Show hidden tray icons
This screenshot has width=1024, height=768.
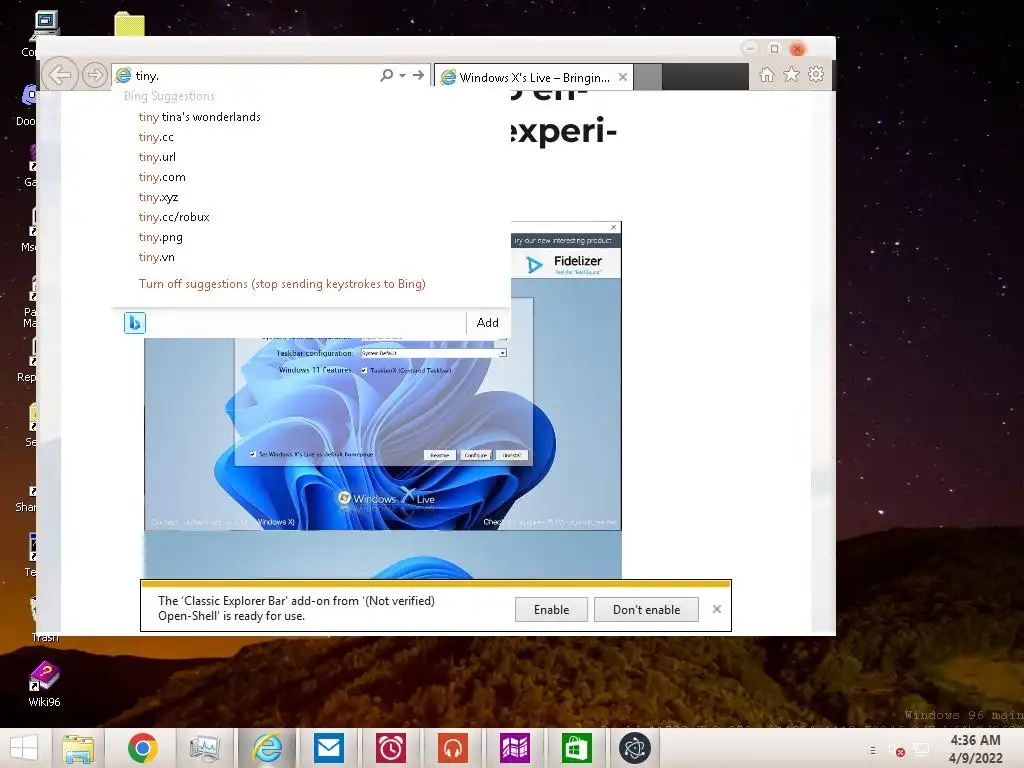873,751
